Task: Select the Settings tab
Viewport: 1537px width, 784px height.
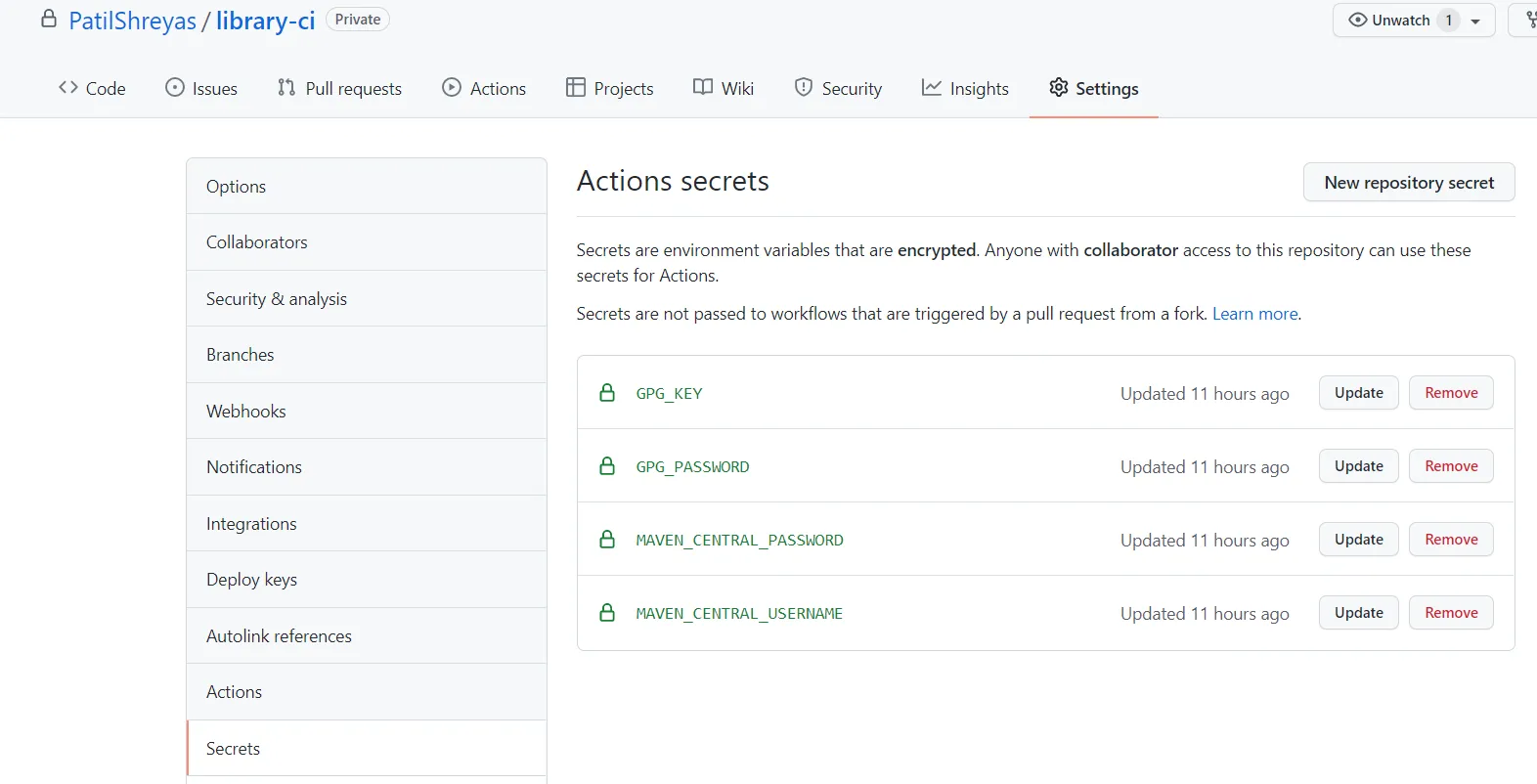Action: point(1094,88)
